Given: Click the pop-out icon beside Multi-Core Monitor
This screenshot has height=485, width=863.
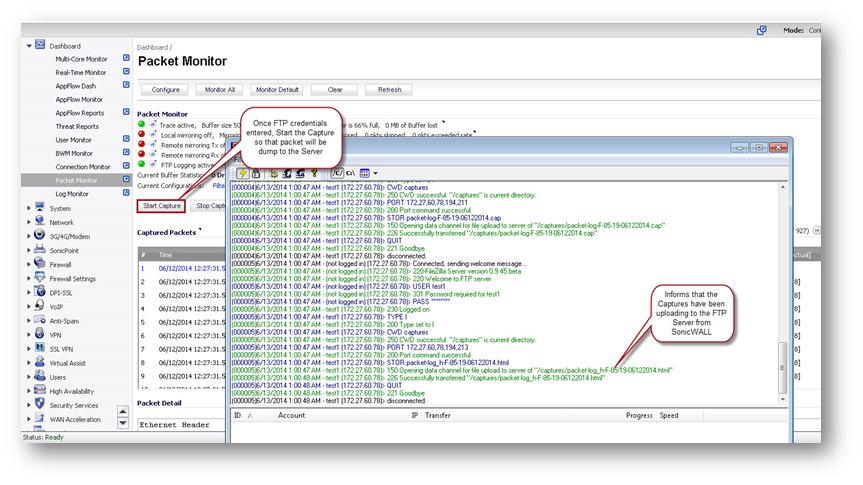Looking at the screenshot, I should tap(126, 58).
